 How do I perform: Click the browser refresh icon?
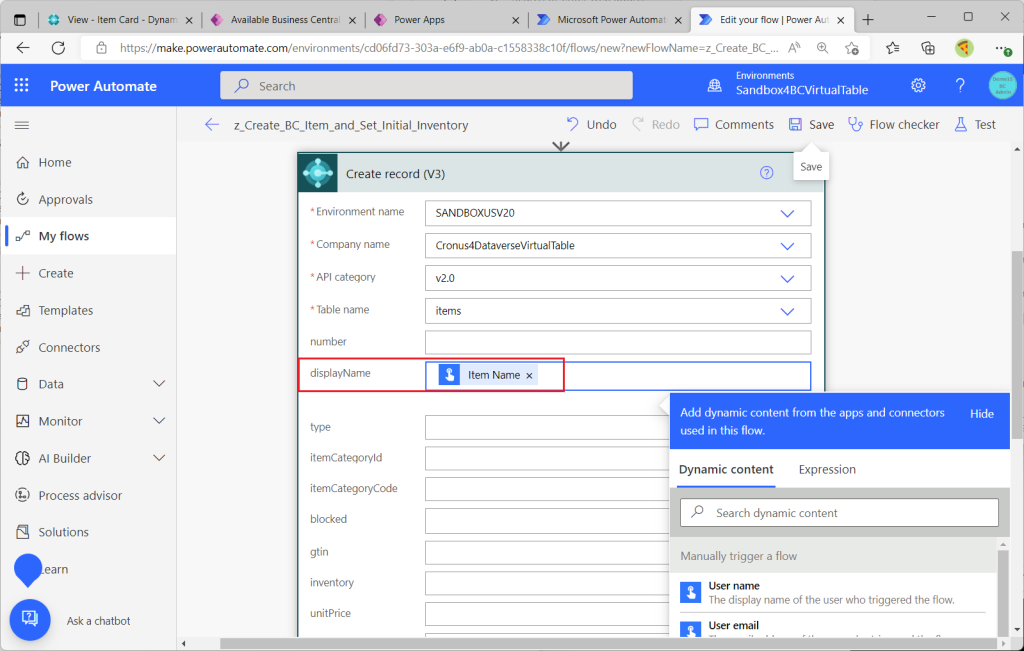click(59, 48)
